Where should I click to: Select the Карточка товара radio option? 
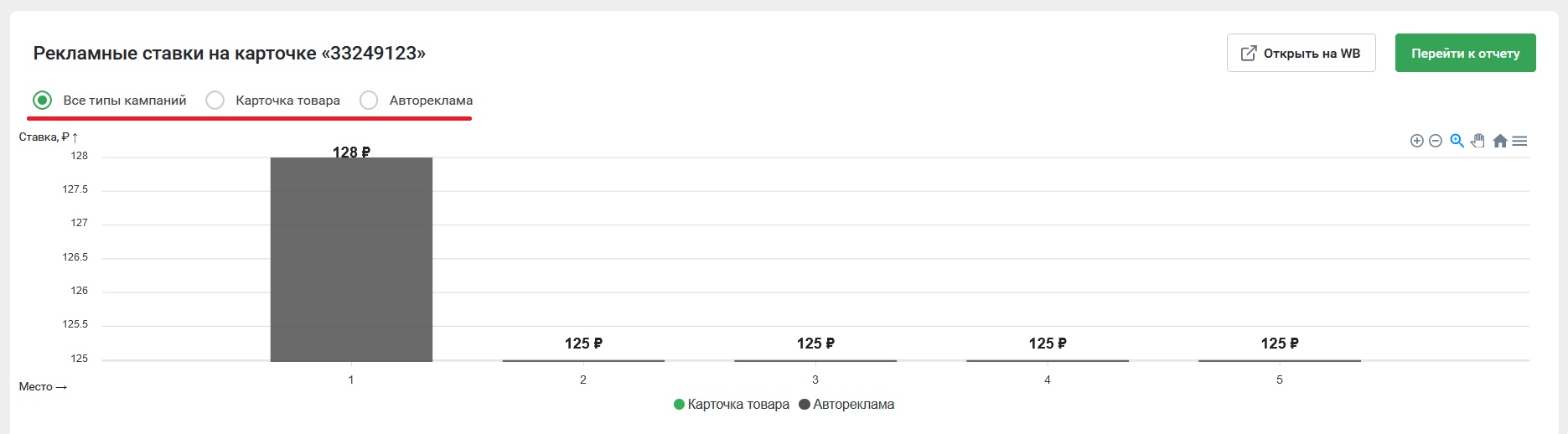click(x=215, y=101)
